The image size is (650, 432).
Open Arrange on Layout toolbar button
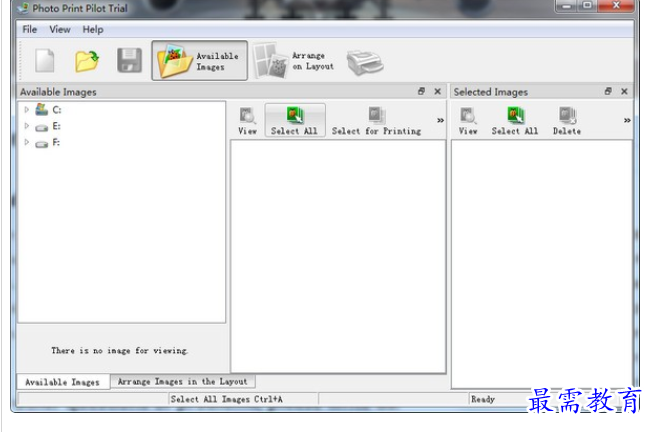pyautogui.click(x=293, y=61)
